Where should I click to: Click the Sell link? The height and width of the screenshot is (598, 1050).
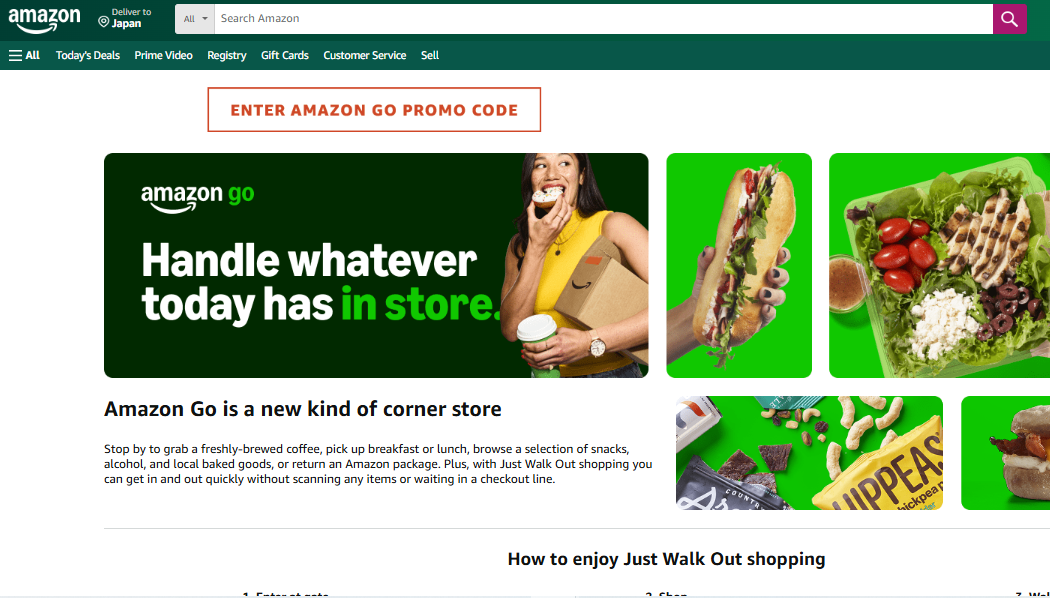[x=430, y=56]
